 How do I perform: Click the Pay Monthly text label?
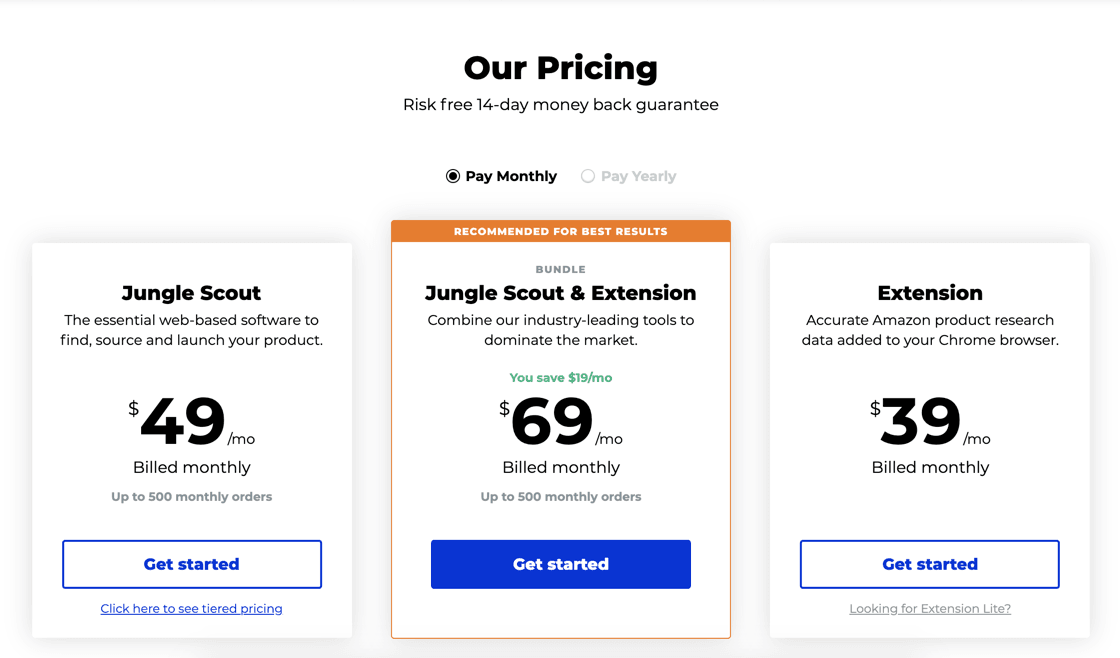511,176
